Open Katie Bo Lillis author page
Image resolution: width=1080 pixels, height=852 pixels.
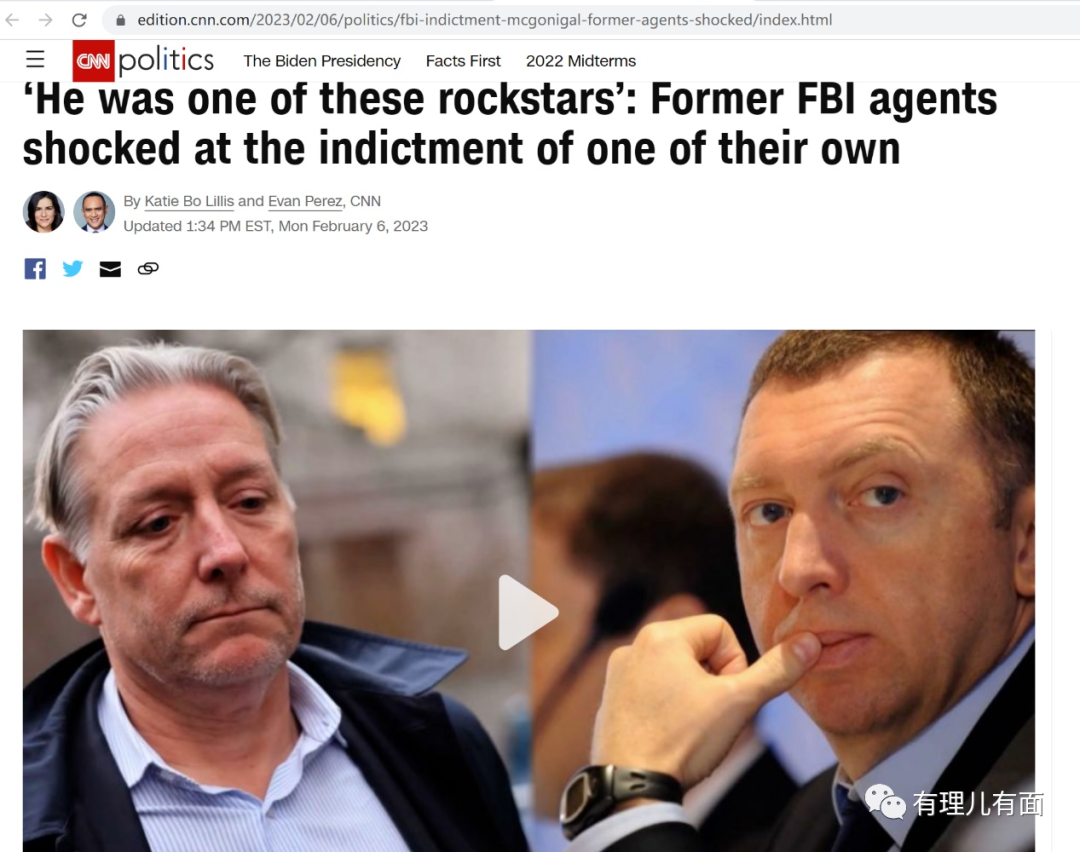(189, 201)
